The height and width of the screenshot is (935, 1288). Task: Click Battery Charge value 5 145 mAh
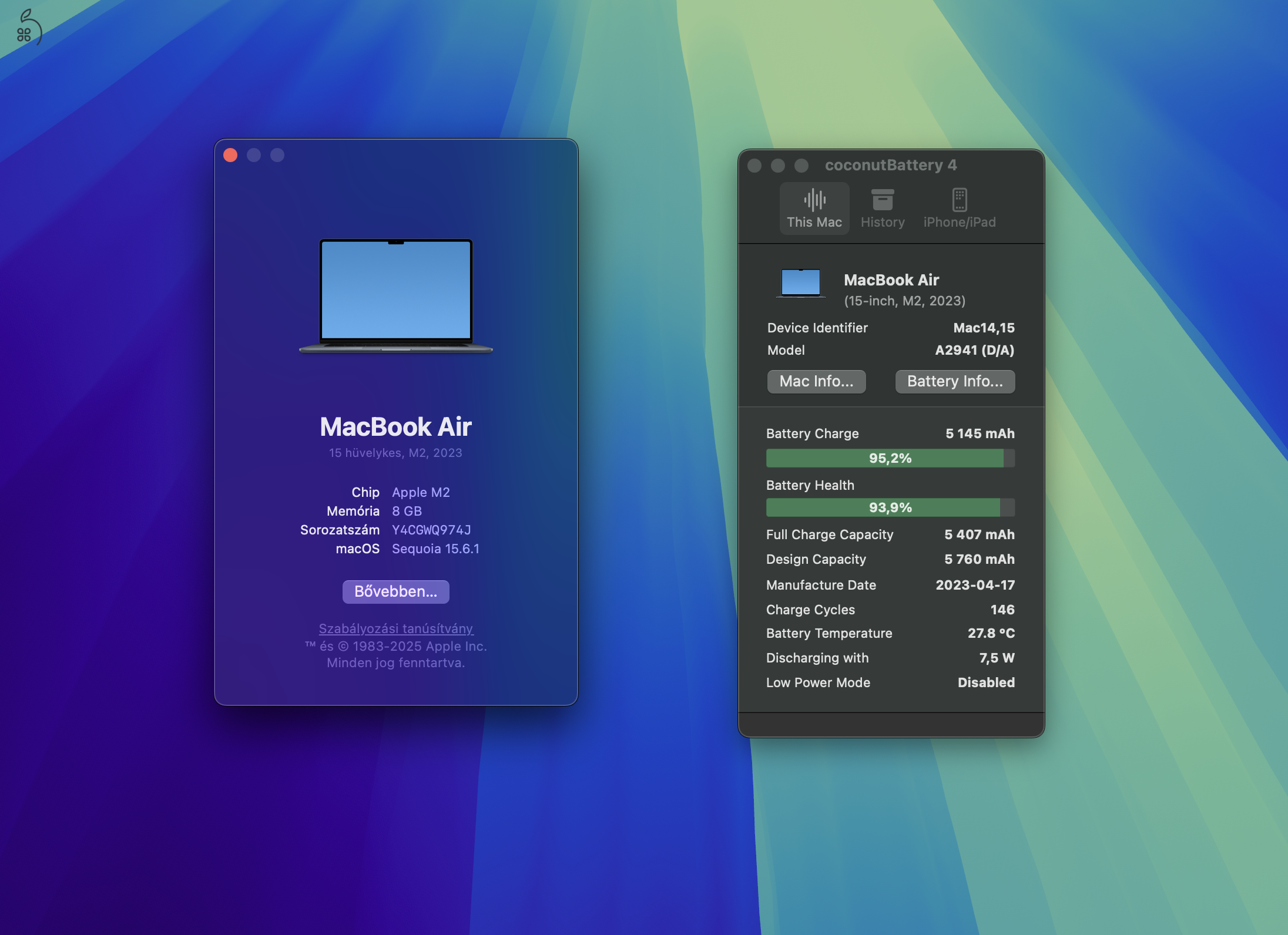tap(980, 433)
